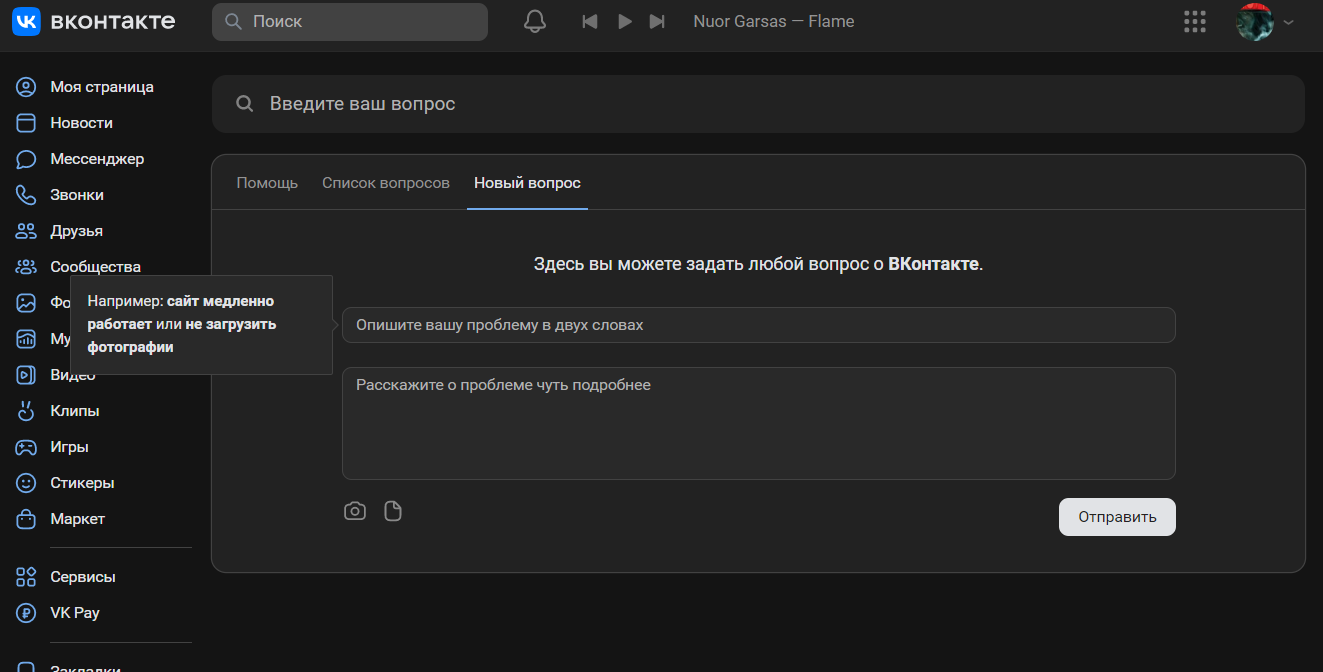
Task: Click the My Page sidebar icon
Action: (26, 87)
